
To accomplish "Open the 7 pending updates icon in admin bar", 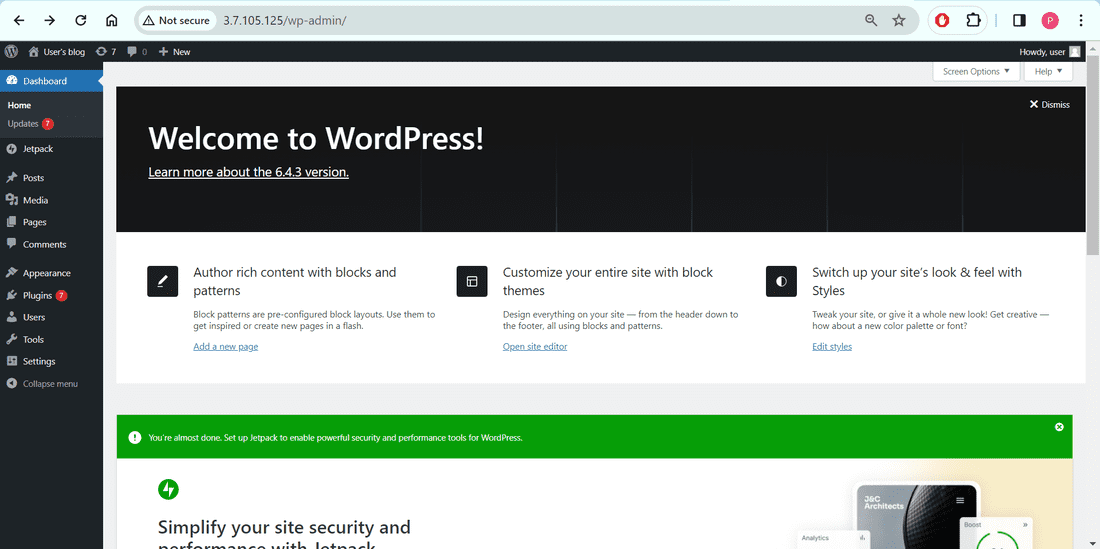I will coord(106,51).
